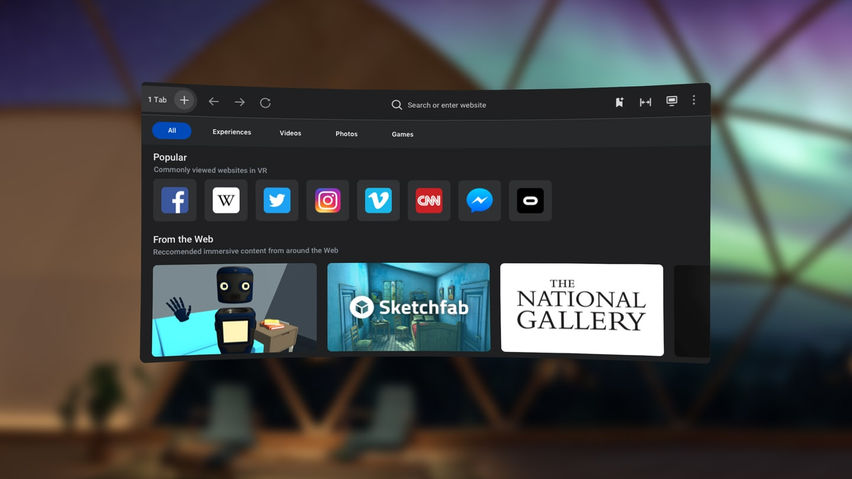Go back with the left arrow
The height and width of the screenshot is (479, 852).
click(x=214, y=102)
